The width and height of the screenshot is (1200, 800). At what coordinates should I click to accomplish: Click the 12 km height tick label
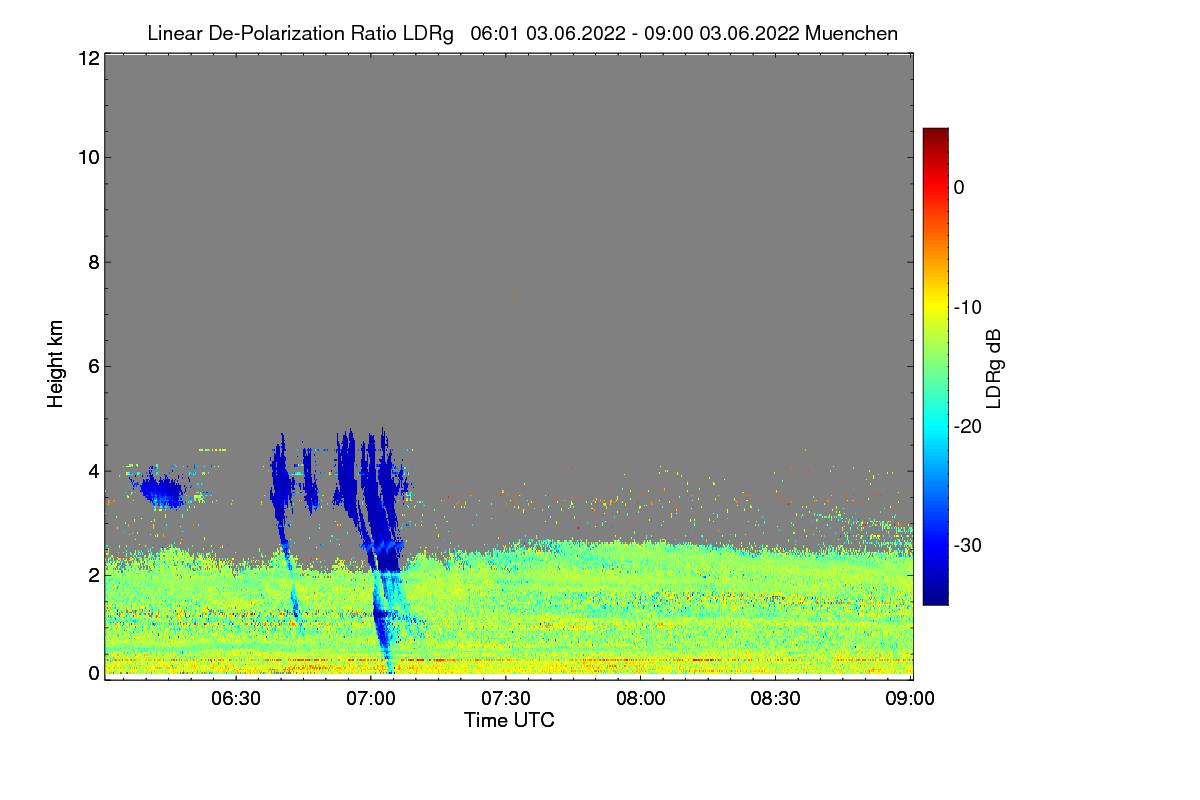pos(87,59)
